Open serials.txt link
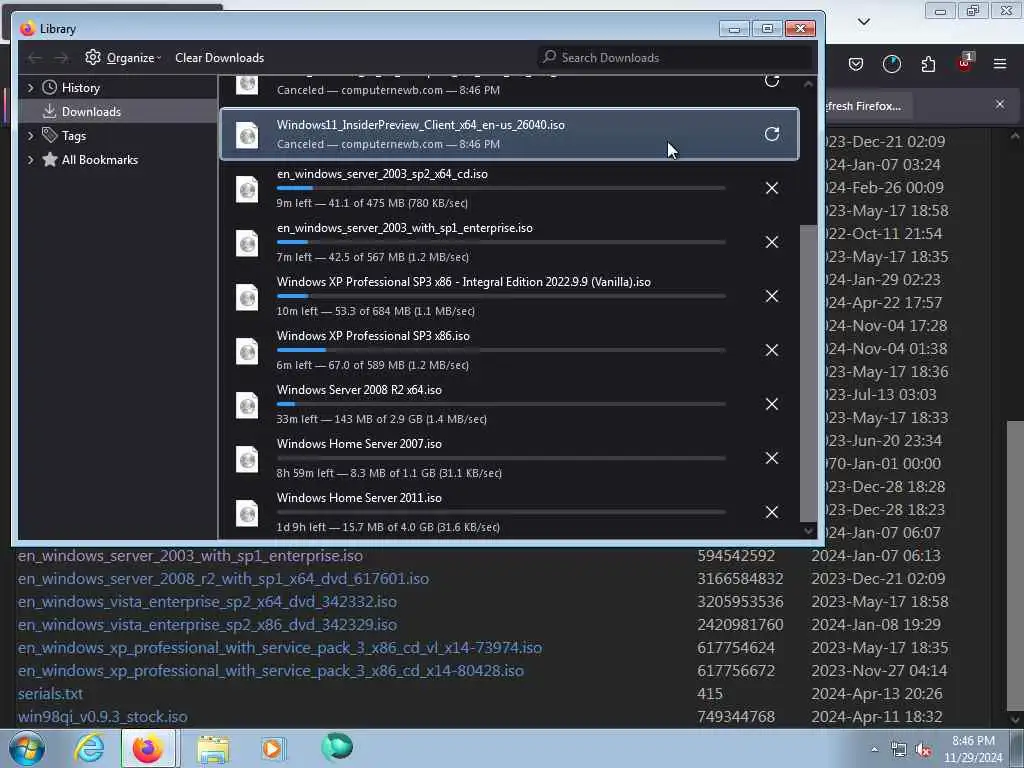The width and height of the screenshot is (1024, 768). 50,694
